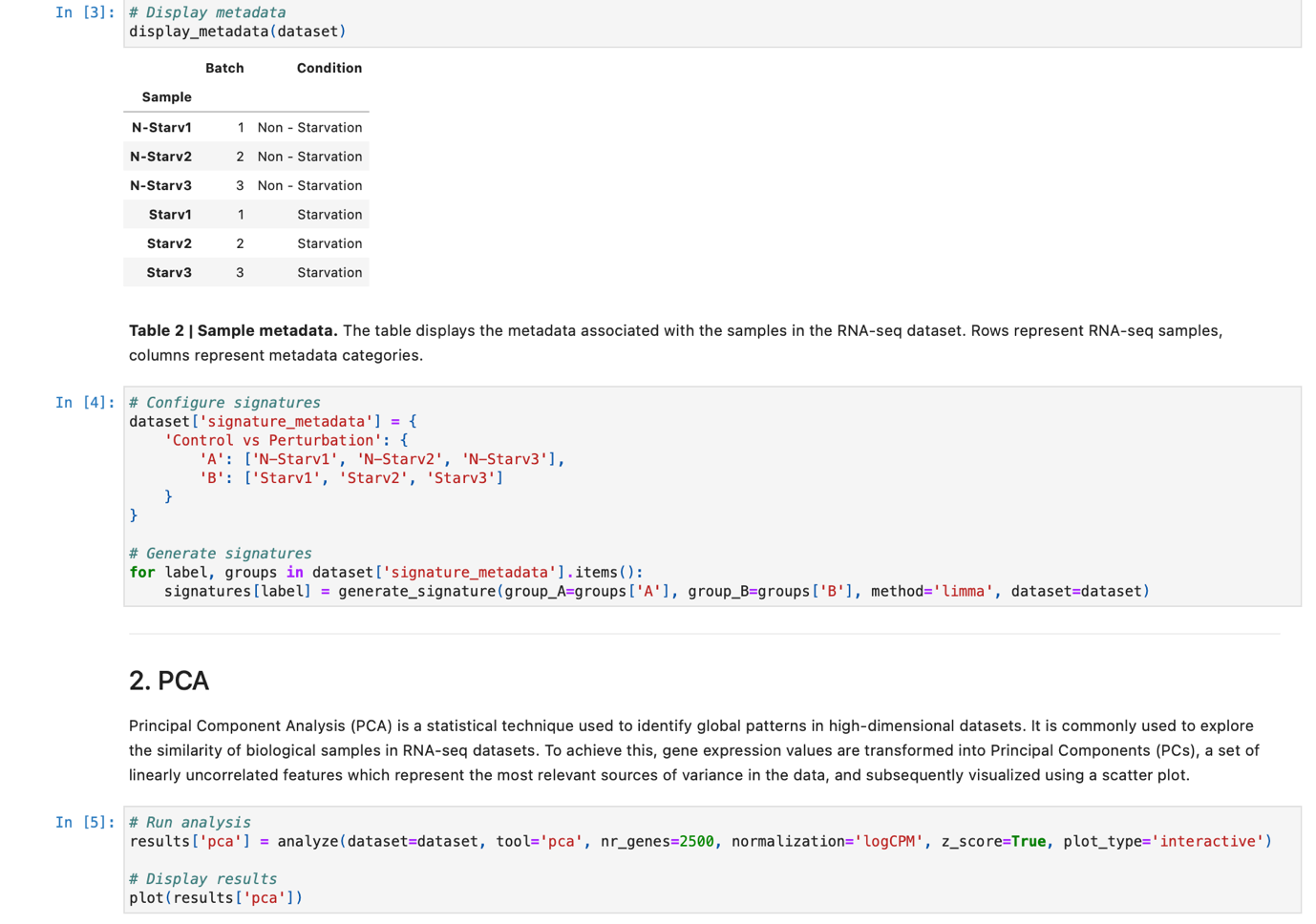Click the Configure signatures comment line
Image resolution: width=1316 pixels, height=924 pixels.
(x=224, y=403)
